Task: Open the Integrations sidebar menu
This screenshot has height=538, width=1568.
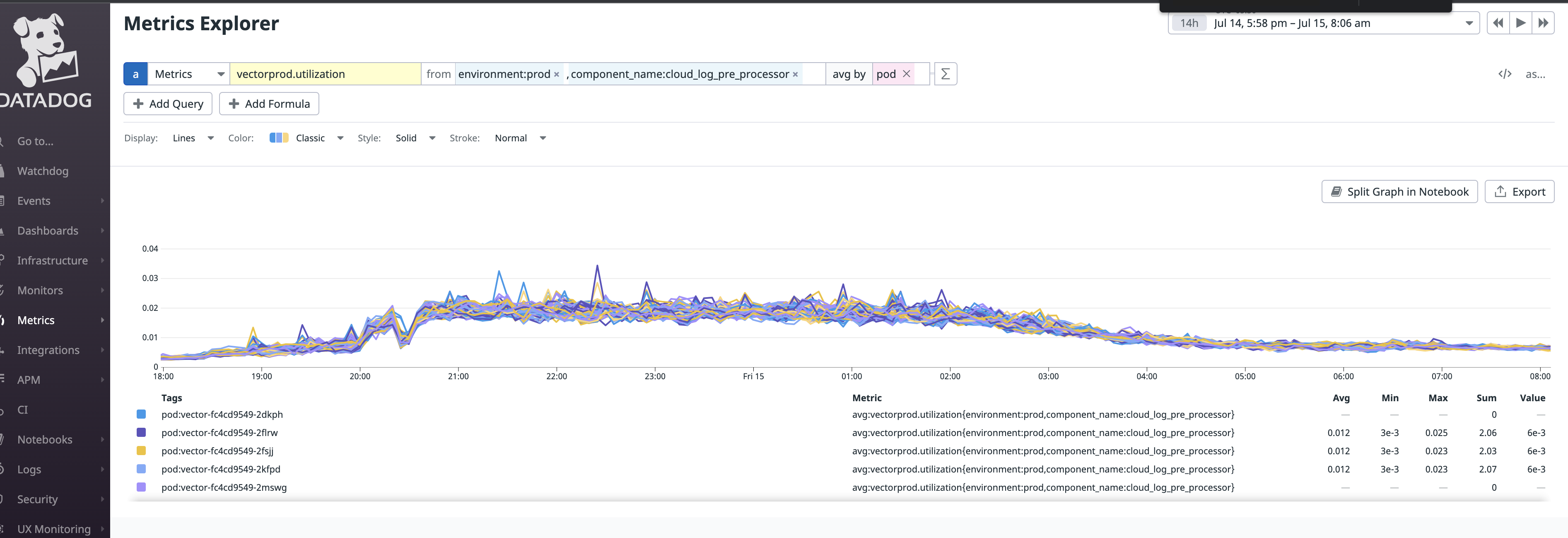Action: click(x=55, y=350)
